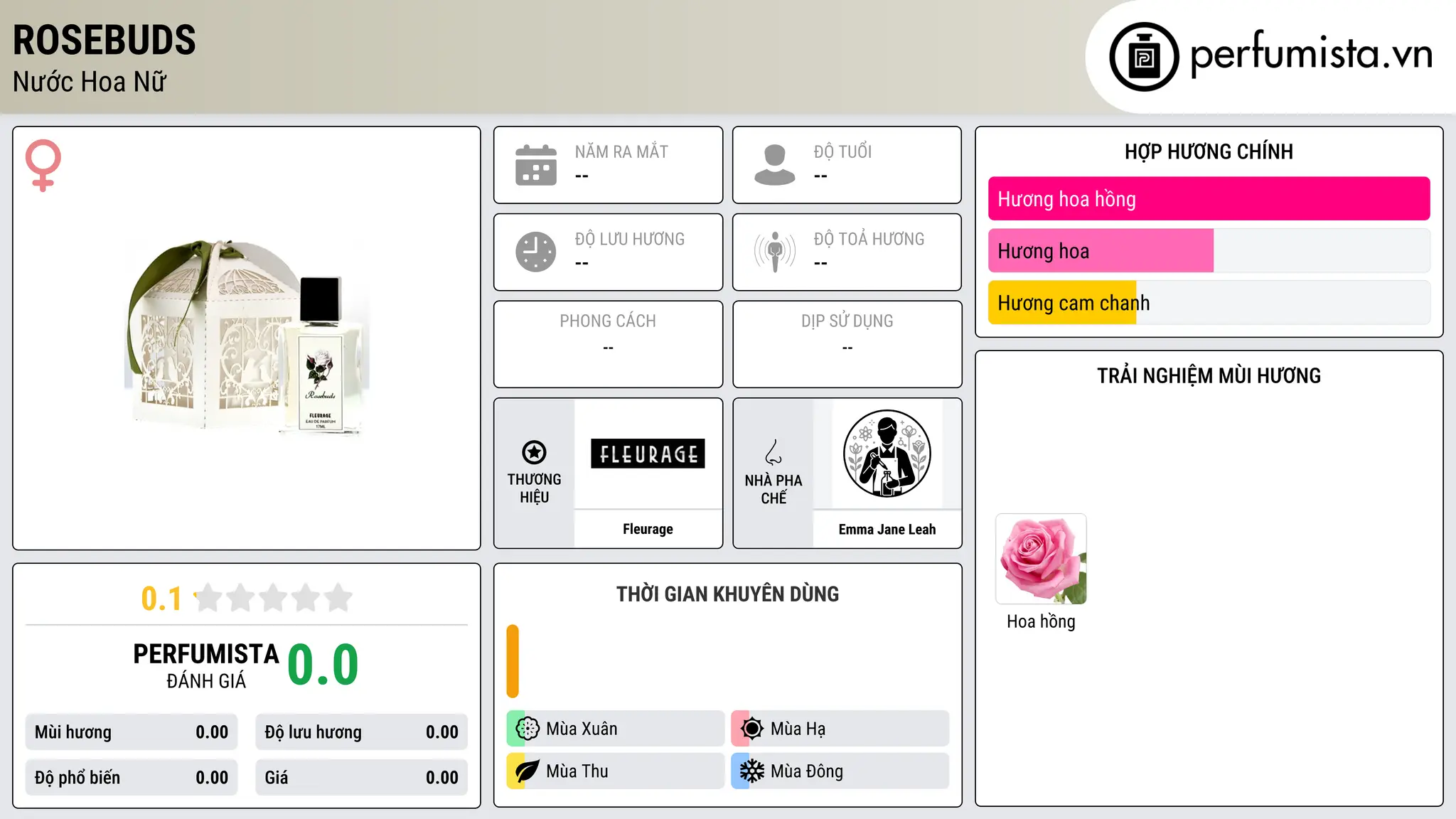Click the perfumista.vn perfume bottle logo icon
Screen dimensions: 1456x819
[x=1144, y=57]
